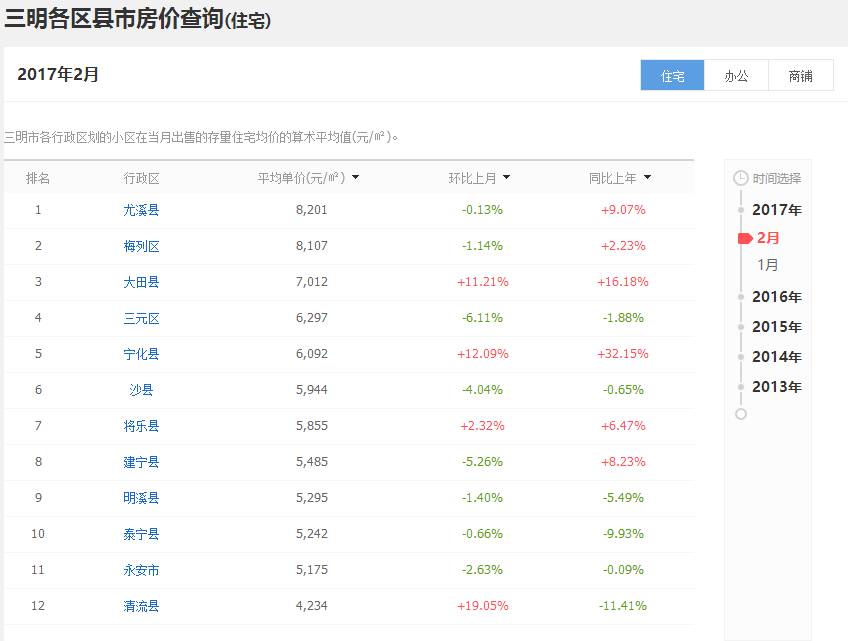Open the 尤溪县 district link
The height and width of the screenshot is (641, 848).
coord(141,210)
